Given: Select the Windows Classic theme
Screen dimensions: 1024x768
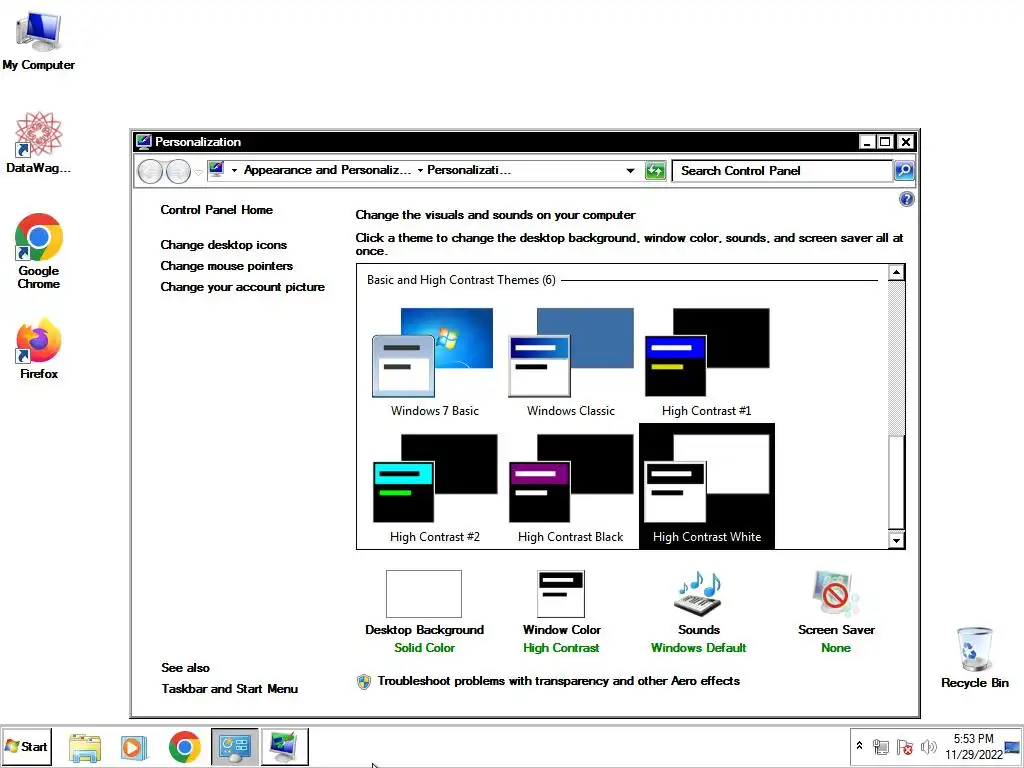Looking at the screenshot, I should pos(570,362).
